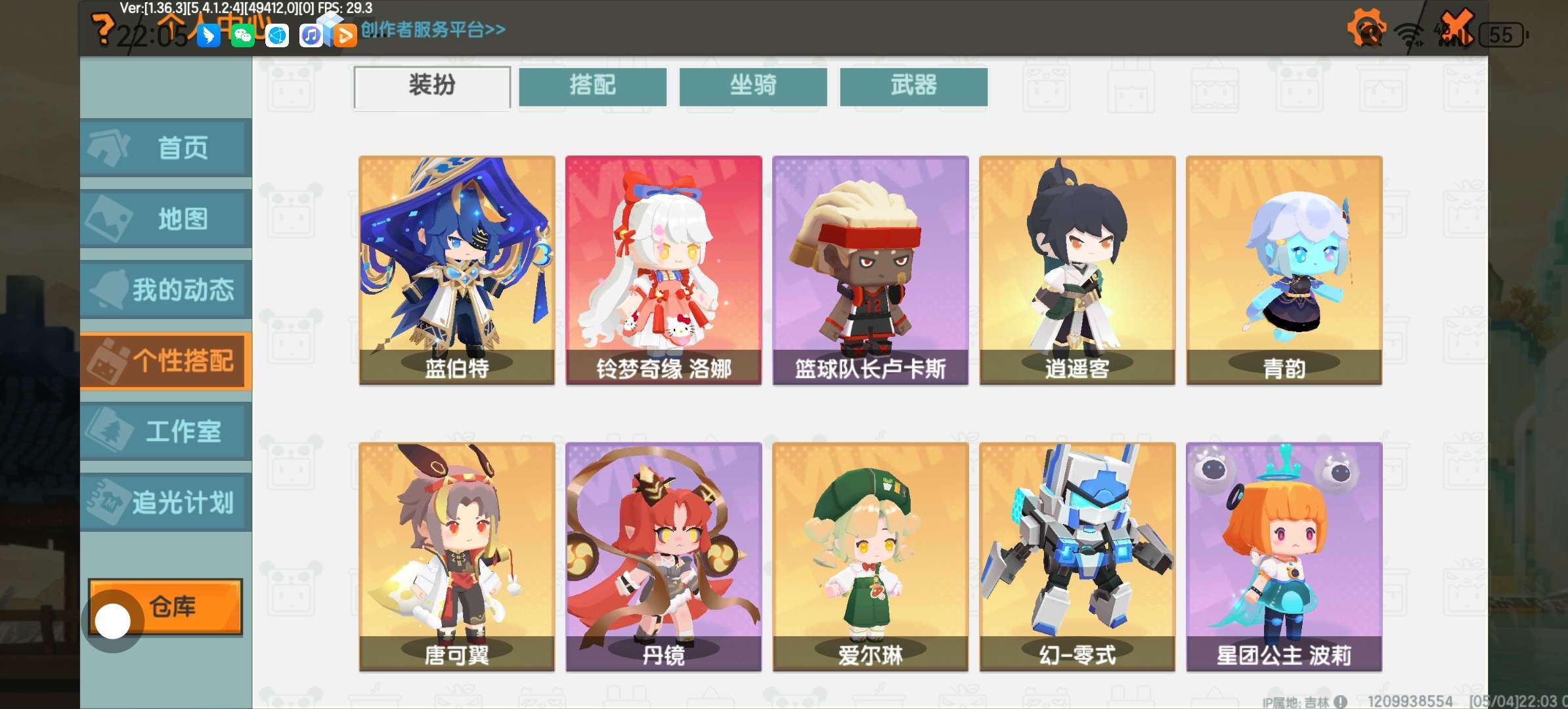Open the 首页 home sidebar item
Viewport: 1568px width, 709px height.
(166, 147)
